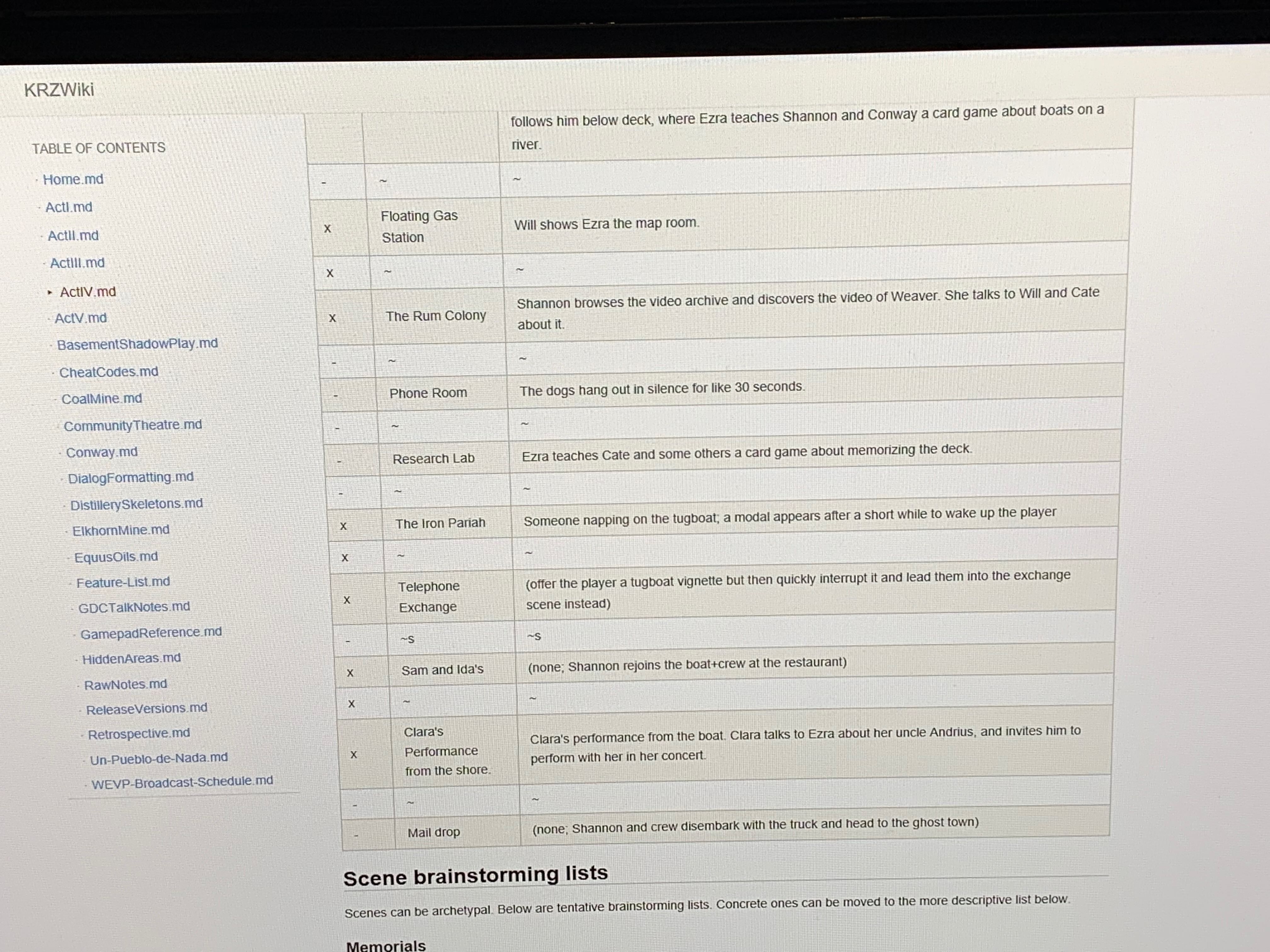Open CommunityTheatre.md link

coord(133,425)
